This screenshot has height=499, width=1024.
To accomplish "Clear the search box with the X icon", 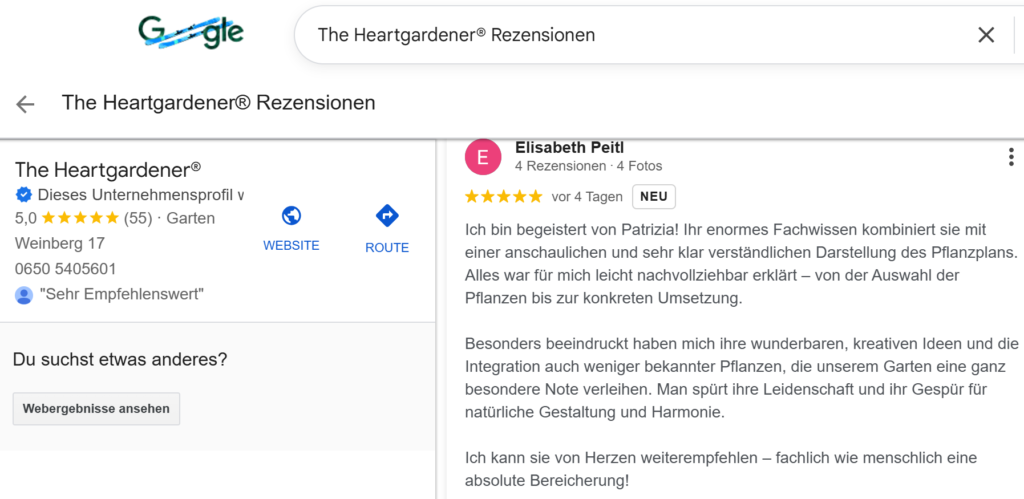I will [x=985, y=35].
